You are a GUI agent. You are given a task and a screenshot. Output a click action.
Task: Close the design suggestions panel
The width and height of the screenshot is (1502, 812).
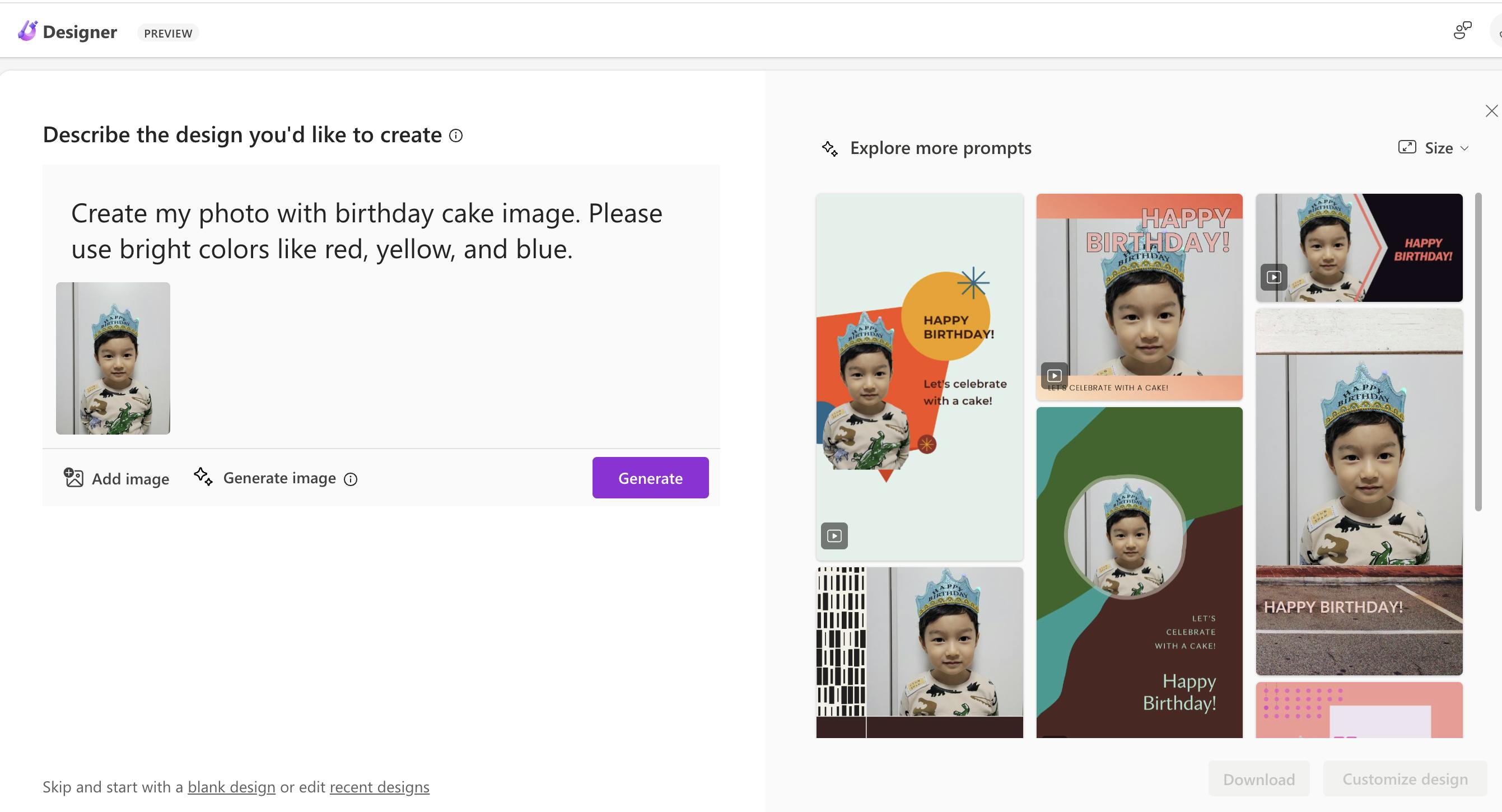pyautogui.click(x=1491, y=111)
